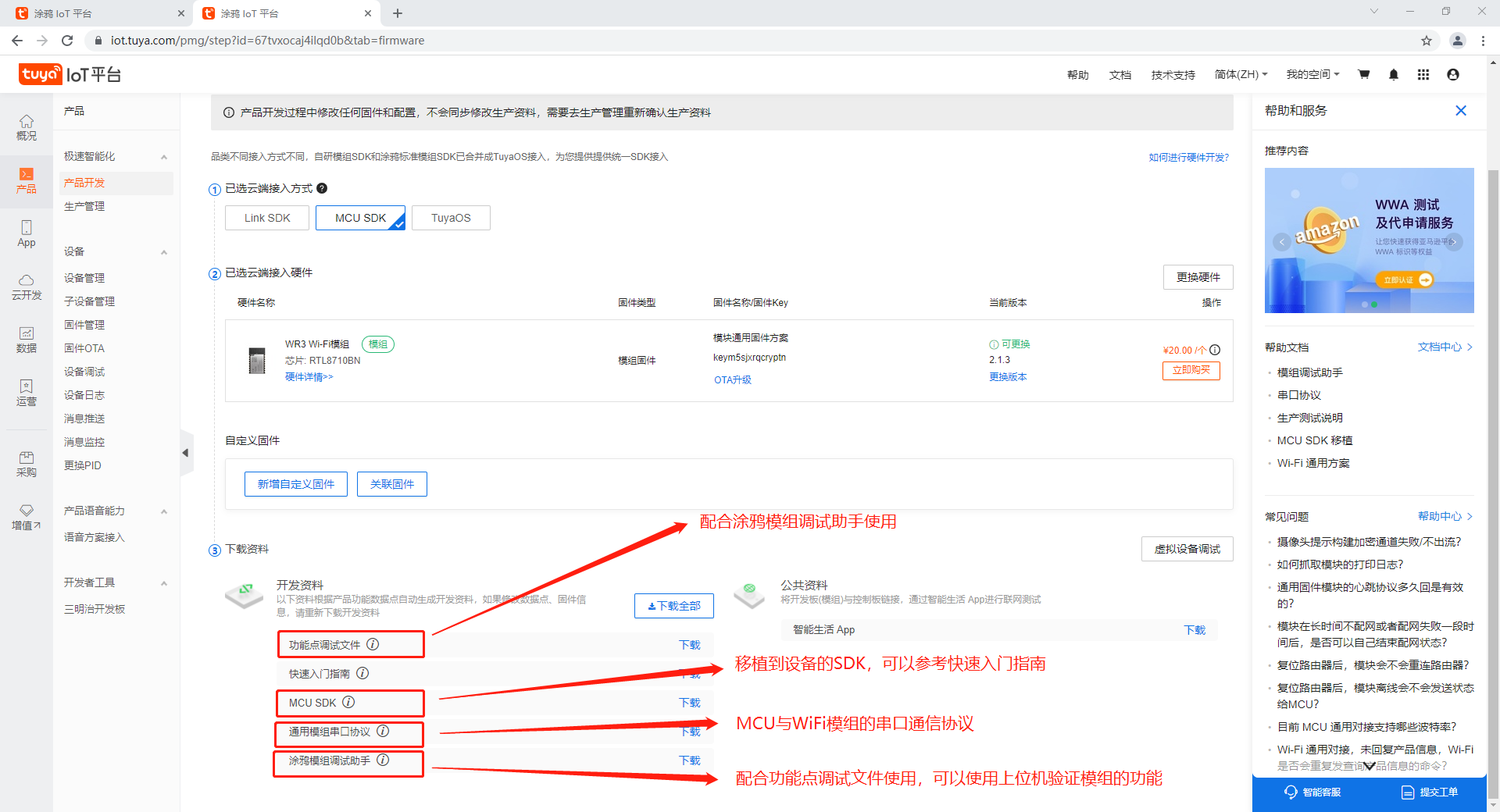The height and width of the screenshot is (812, 1500).
Task: Expand the 我的空间 dropdown menu
Action: click(1312, 75)
